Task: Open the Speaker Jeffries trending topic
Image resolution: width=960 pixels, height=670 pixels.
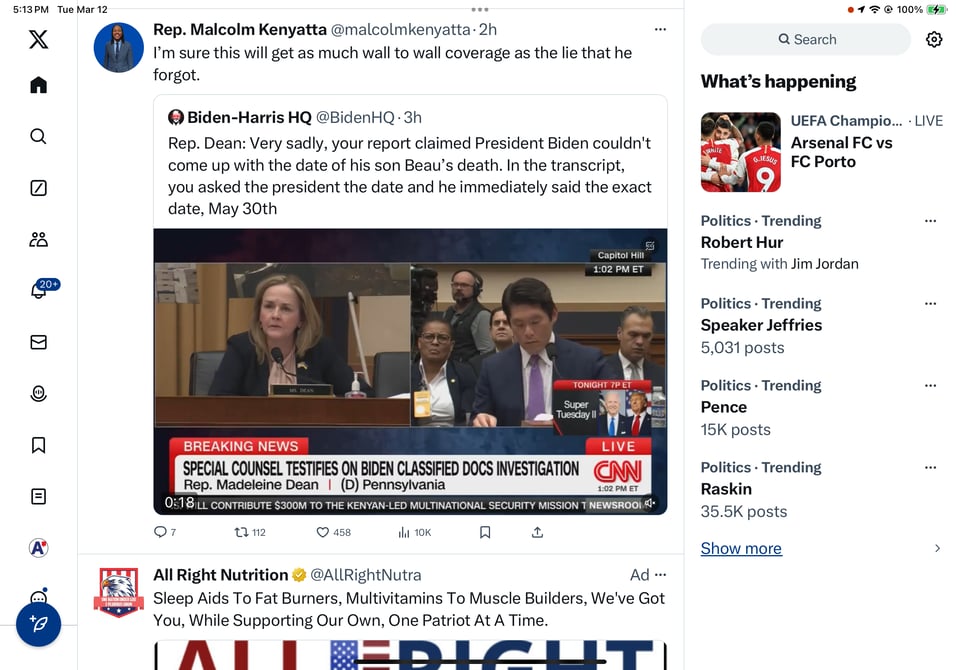Action: pos(761,325)
